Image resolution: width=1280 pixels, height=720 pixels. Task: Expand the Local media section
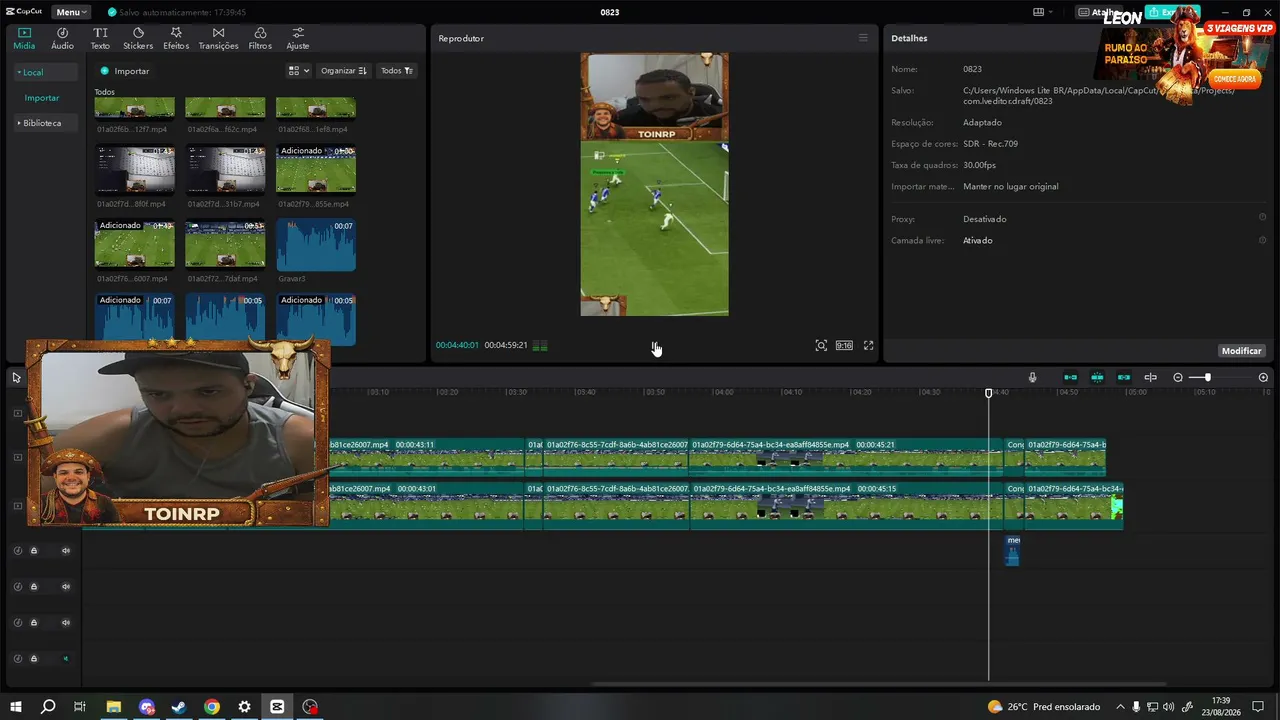coord(45,72)
